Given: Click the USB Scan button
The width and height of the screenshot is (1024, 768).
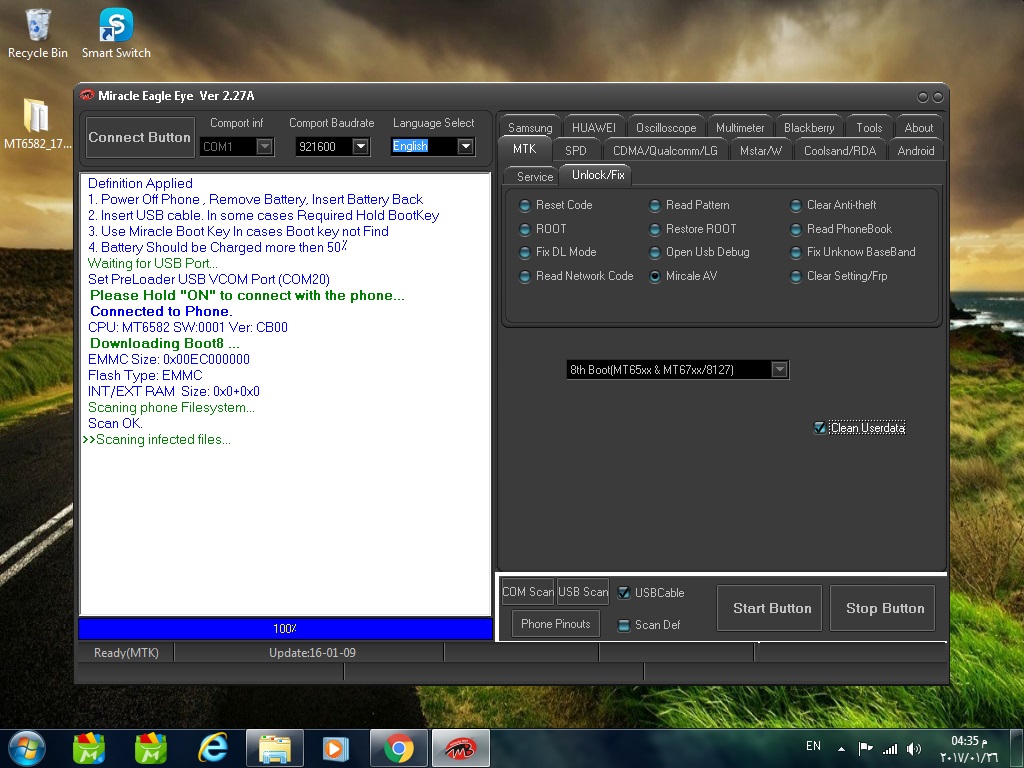Looking at the screenshot, I should tap(583, 592).
